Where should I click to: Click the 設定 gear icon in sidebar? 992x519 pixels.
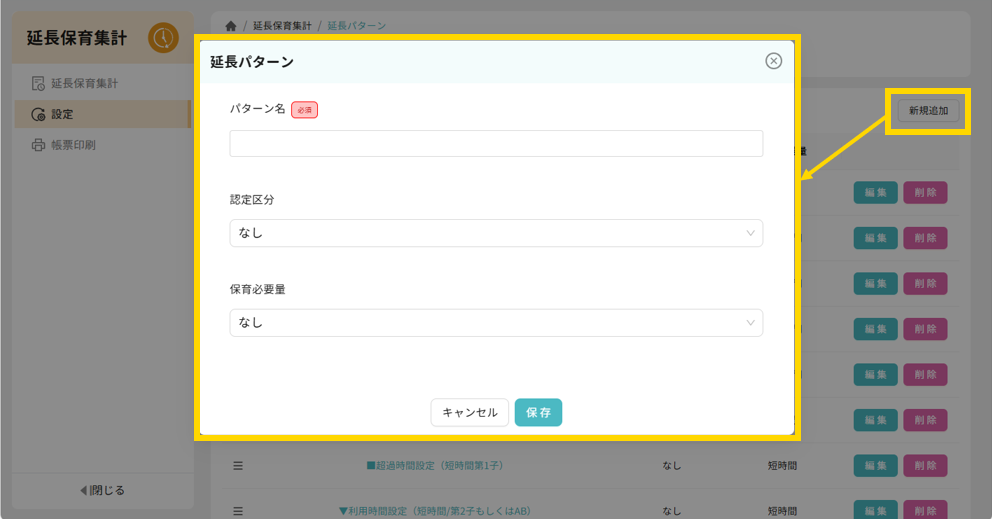(38, 114)
